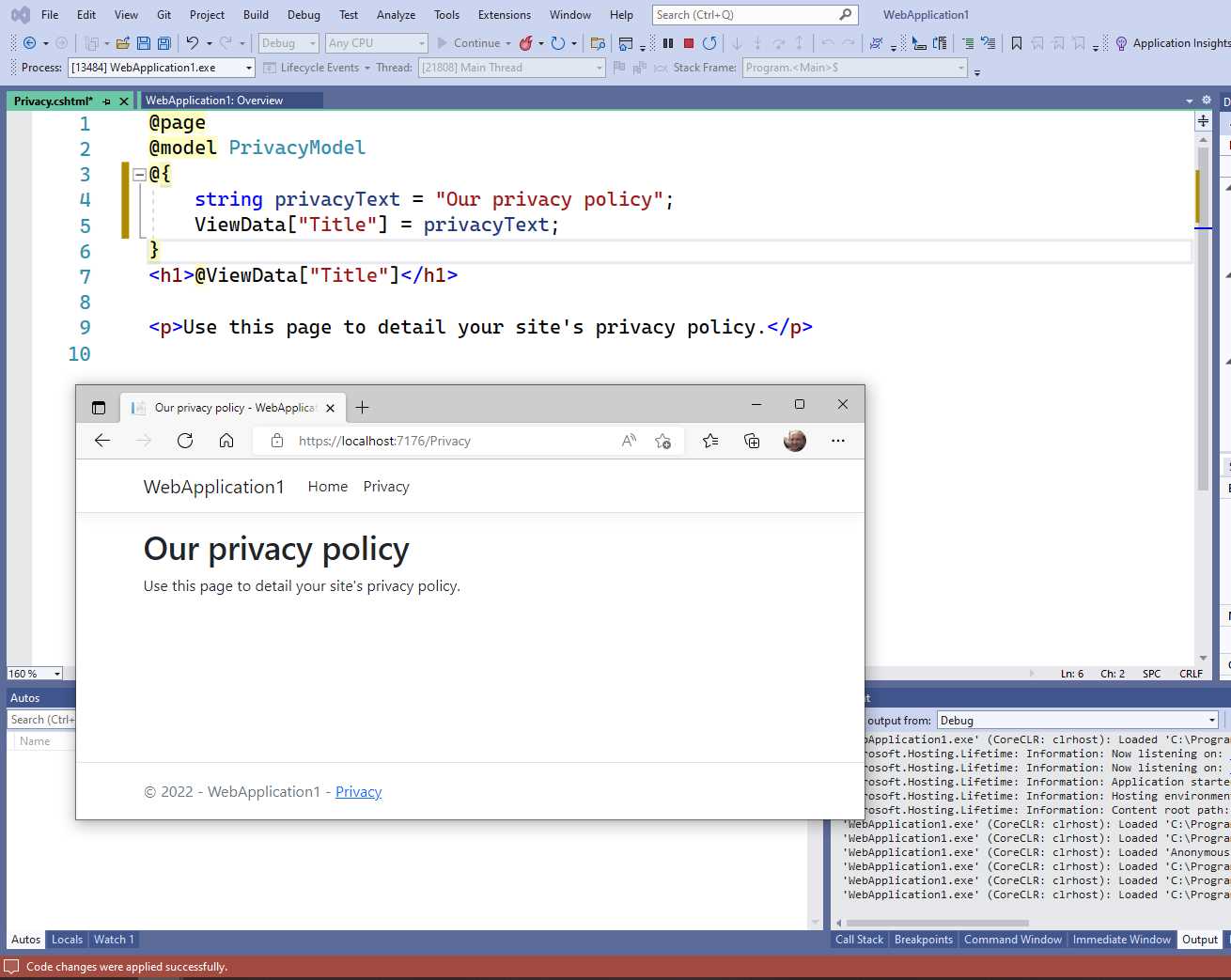This screenshot has width=1231, height=980.
Task: Open the browser profile avatar
Action: pos(795,441)
